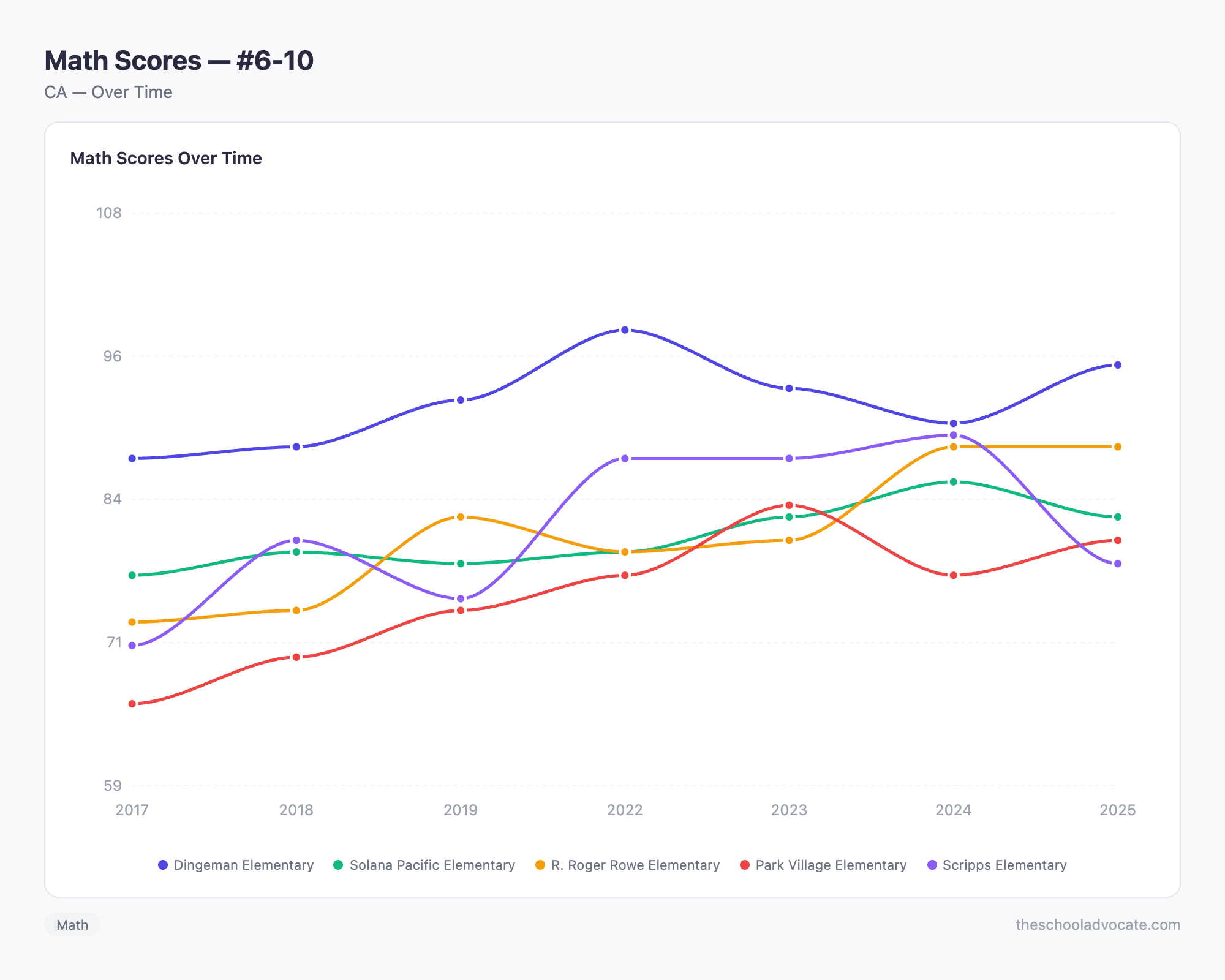
Task: Click the green Solana Pacific legend dot
Action: [x=338, y=865]
